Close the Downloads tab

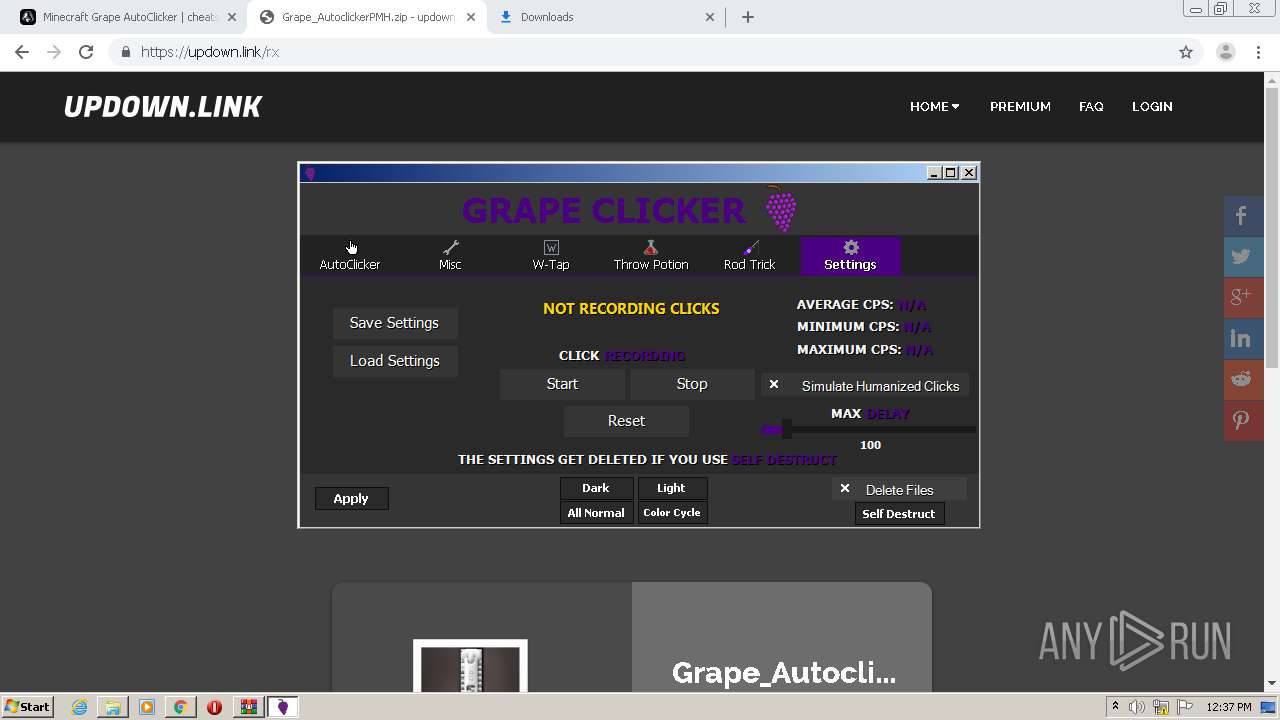tap(710, 17)
